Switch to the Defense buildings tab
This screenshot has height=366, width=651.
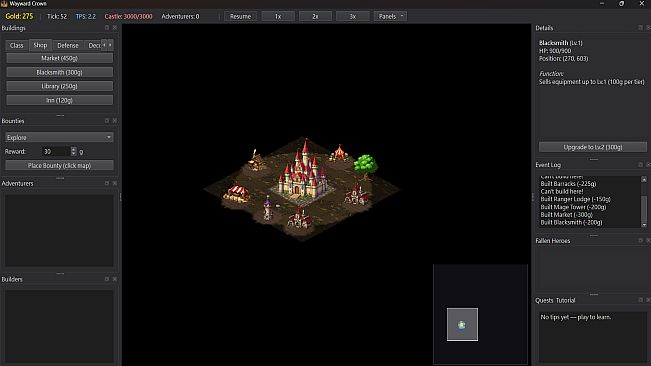pos(68,45)
